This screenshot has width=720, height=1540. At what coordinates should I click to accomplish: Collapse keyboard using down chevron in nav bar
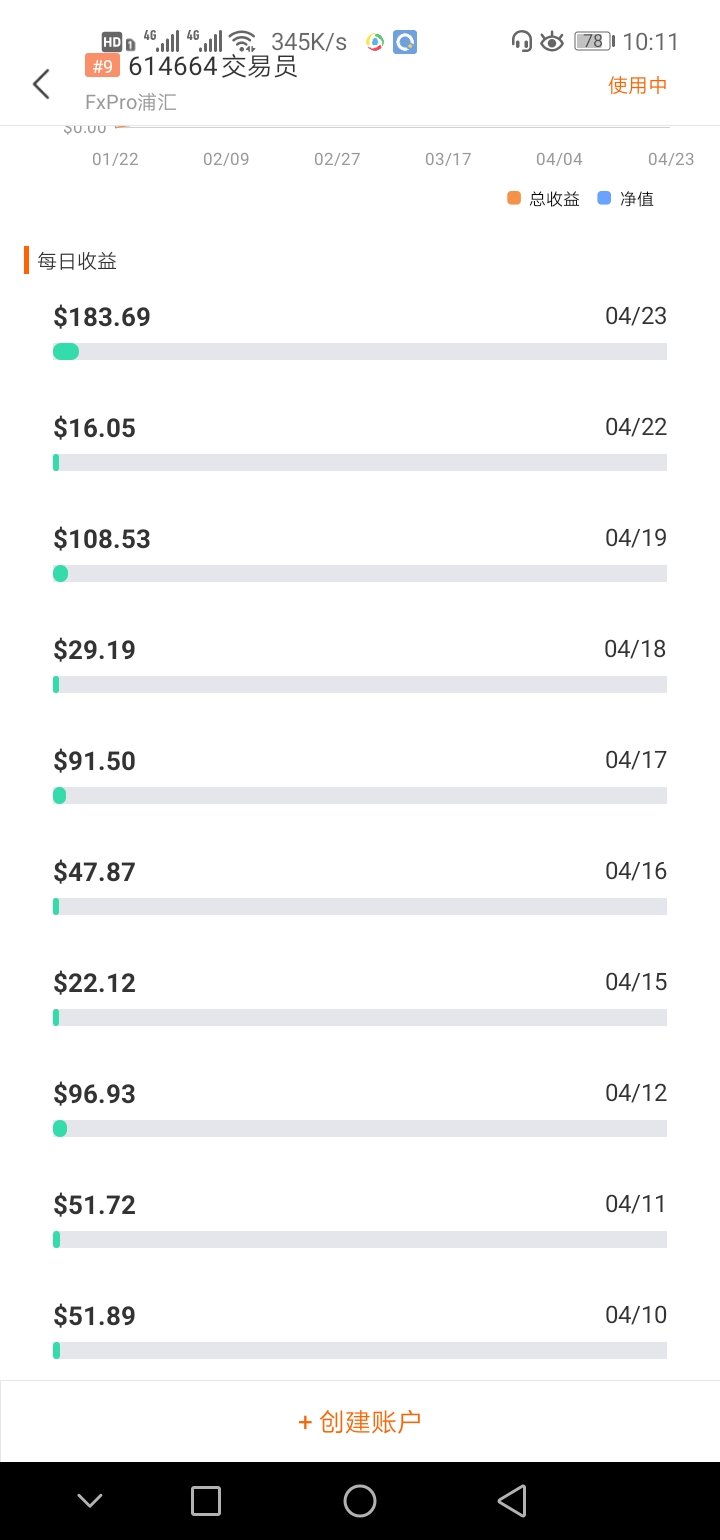90,1500
